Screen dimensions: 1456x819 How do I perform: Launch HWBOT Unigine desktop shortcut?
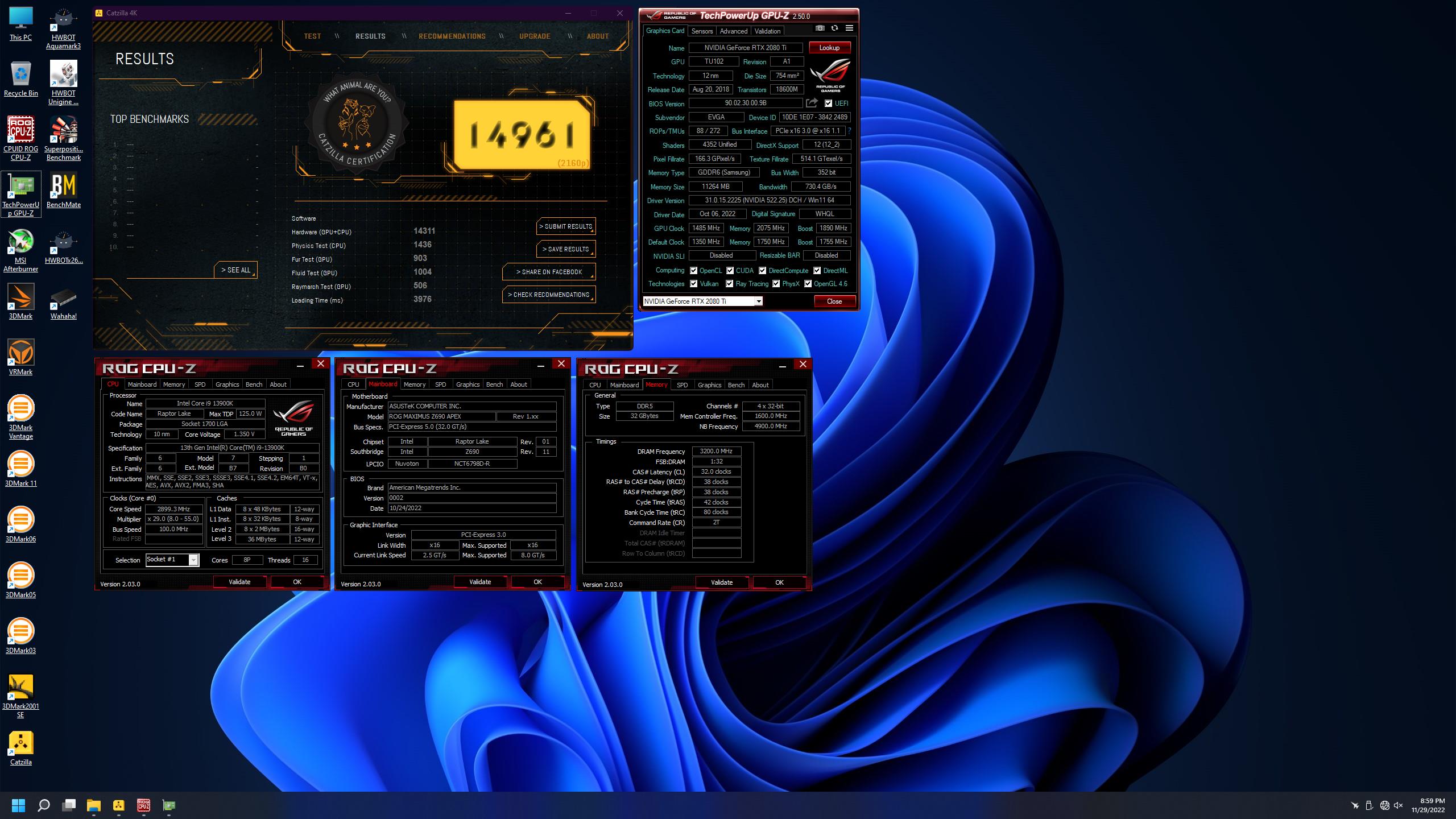pyautogui.click(x=63, y=84)
